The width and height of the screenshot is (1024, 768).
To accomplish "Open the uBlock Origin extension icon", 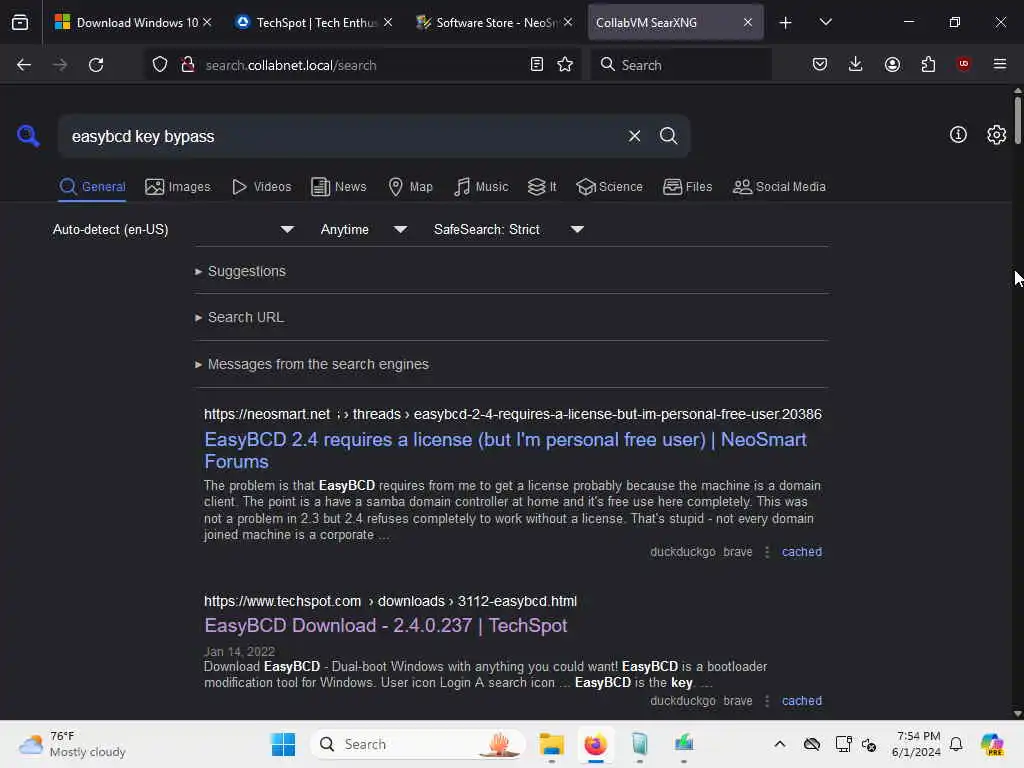I will 963,64.
